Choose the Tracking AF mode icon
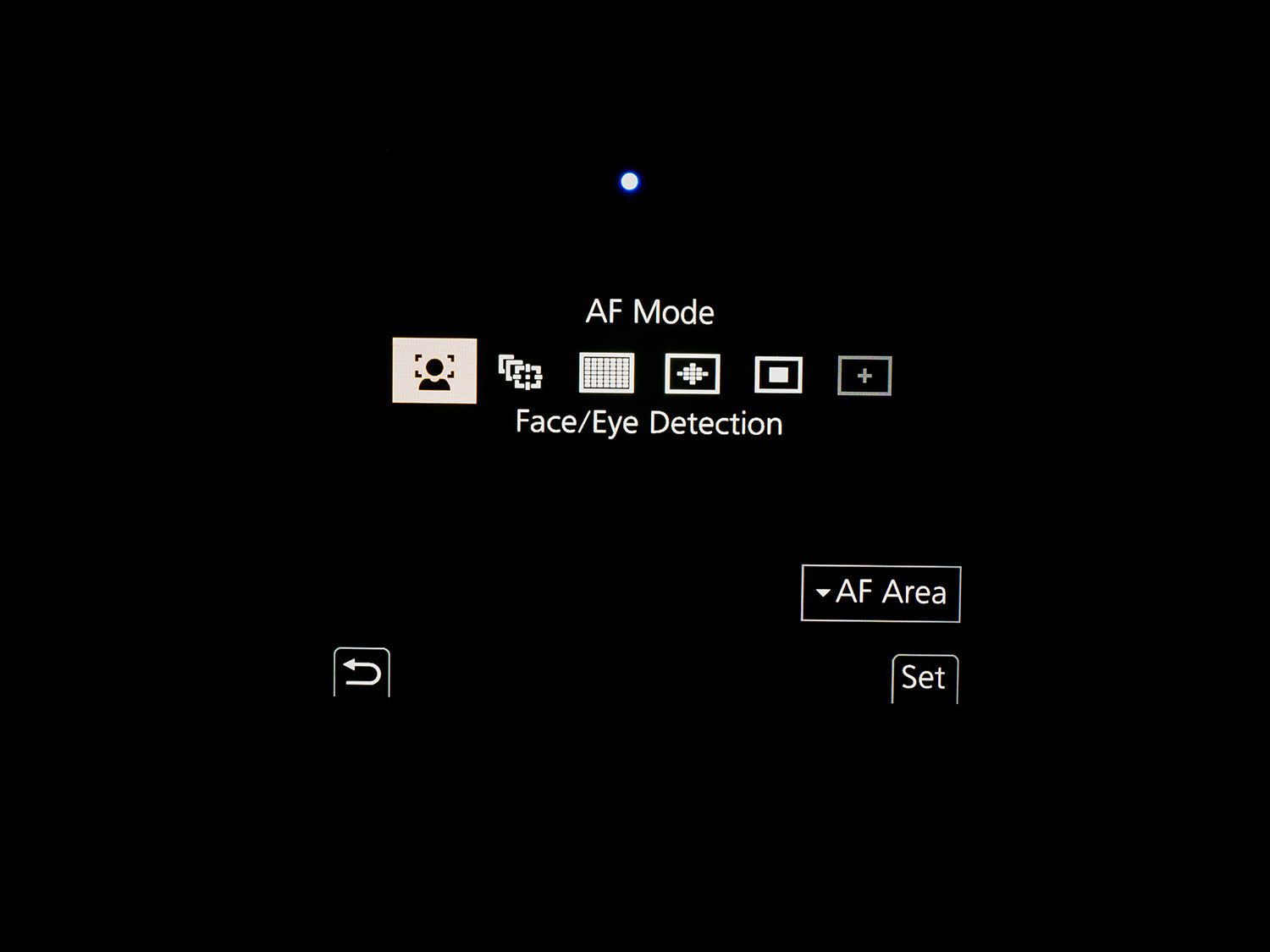Image resolution: width=1270 pixels, height=952 pixels. pos(520,372)
